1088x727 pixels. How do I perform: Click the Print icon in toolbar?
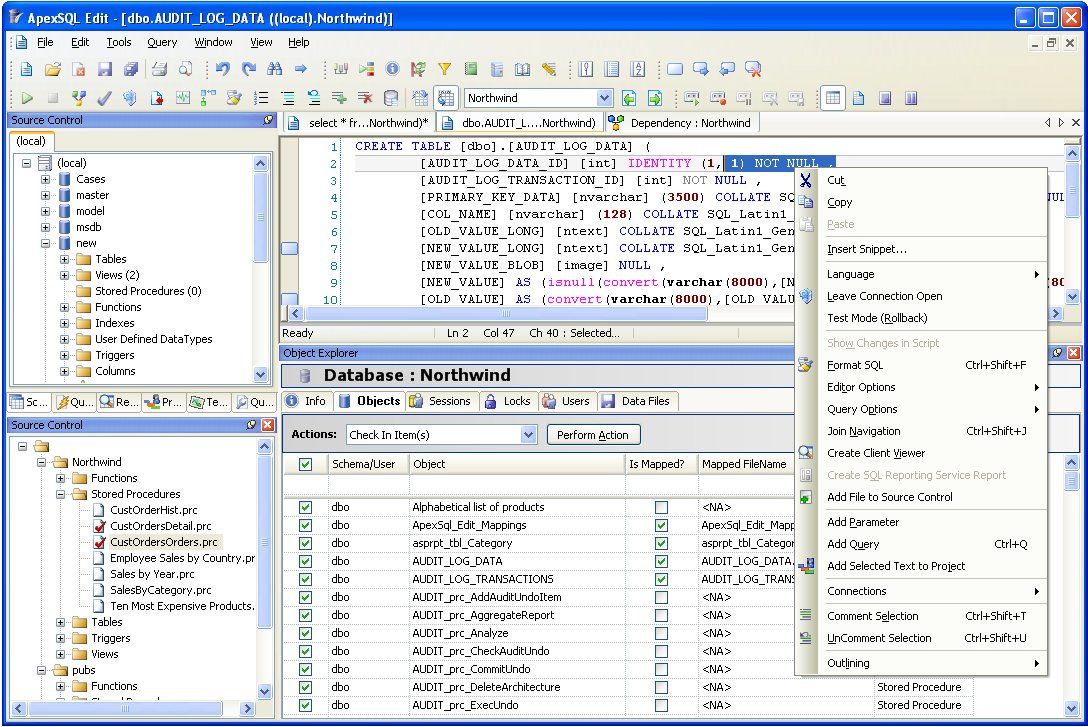(x=159, y=69)
